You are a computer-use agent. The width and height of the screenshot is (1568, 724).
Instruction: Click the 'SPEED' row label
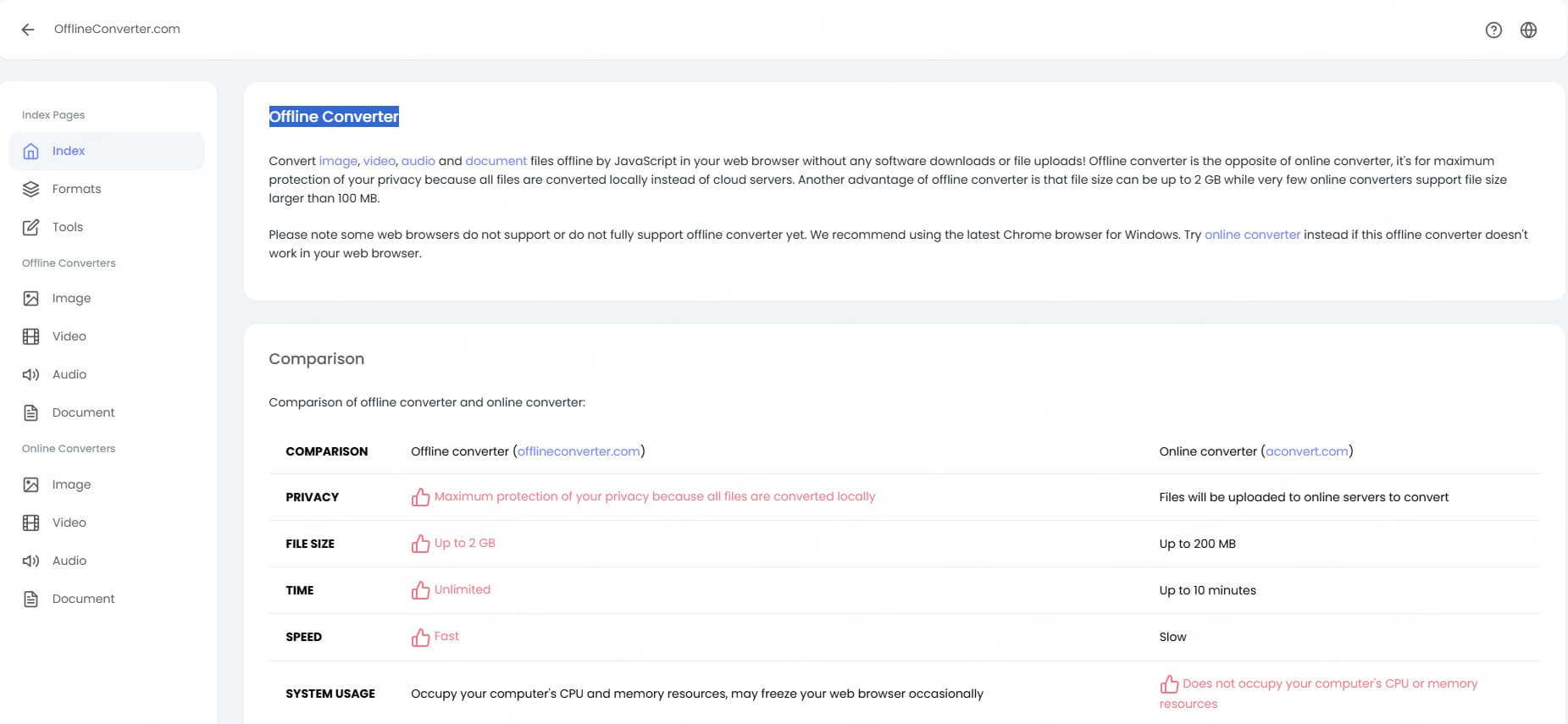coord(303,637)
